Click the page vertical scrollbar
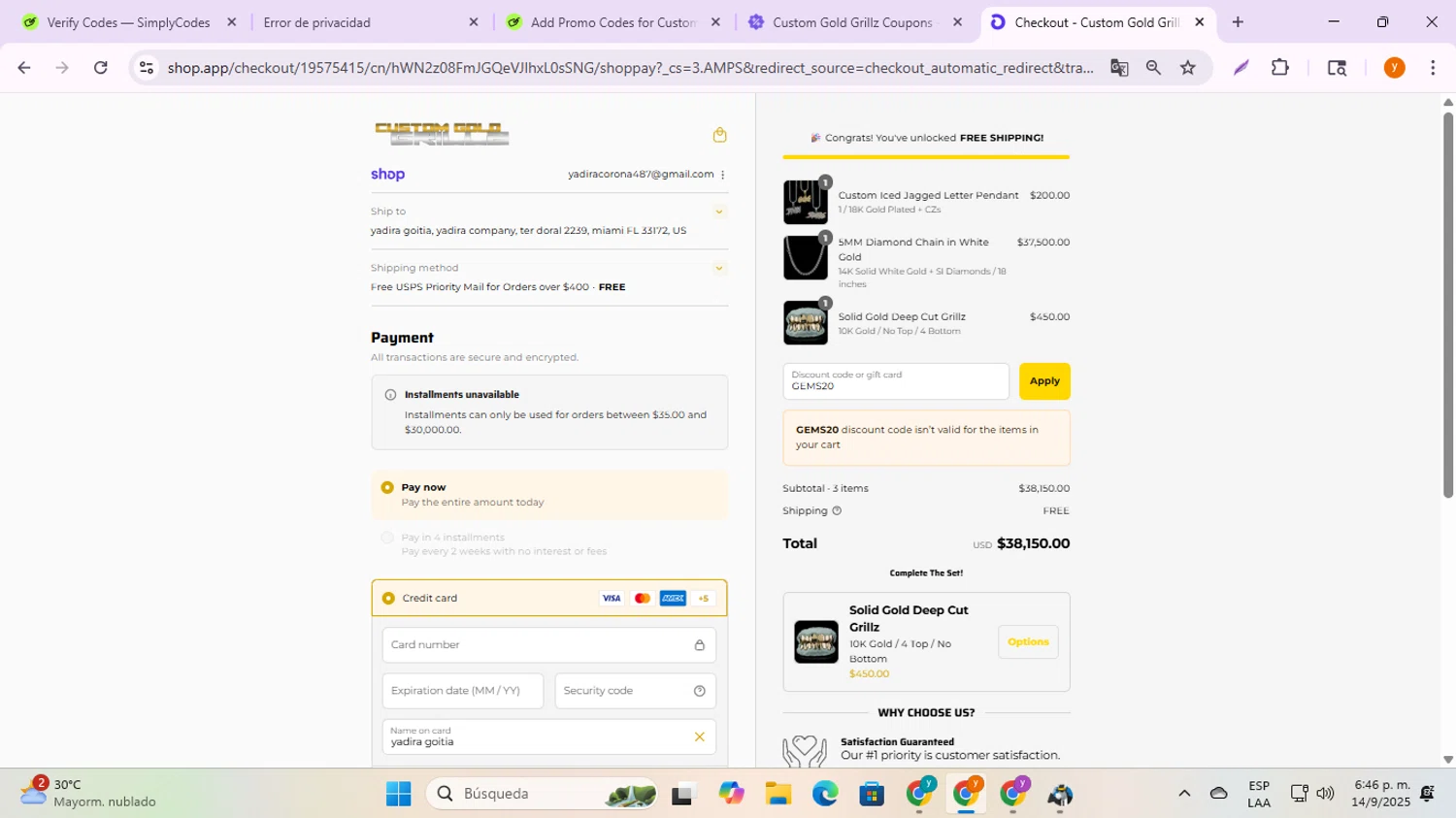Screen dimensions: 1456x818 (x=1448, y=306)
